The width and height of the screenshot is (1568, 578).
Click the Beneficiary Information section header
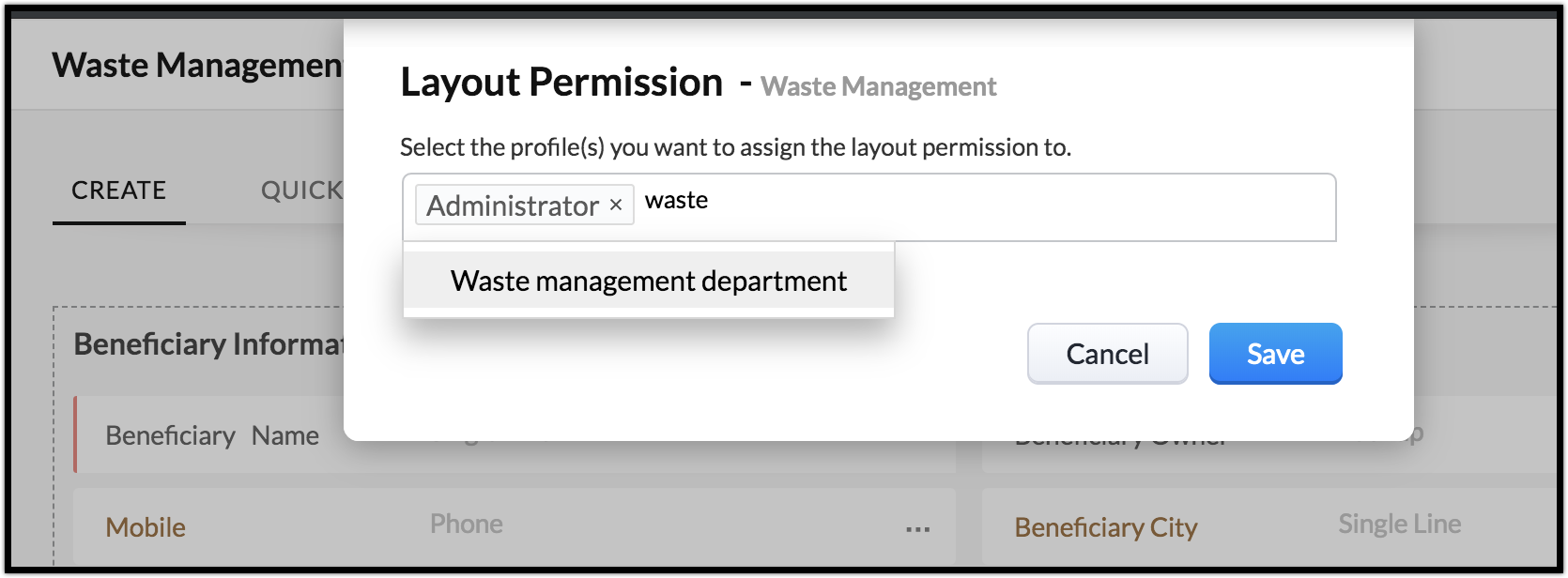tap(208, 344)
